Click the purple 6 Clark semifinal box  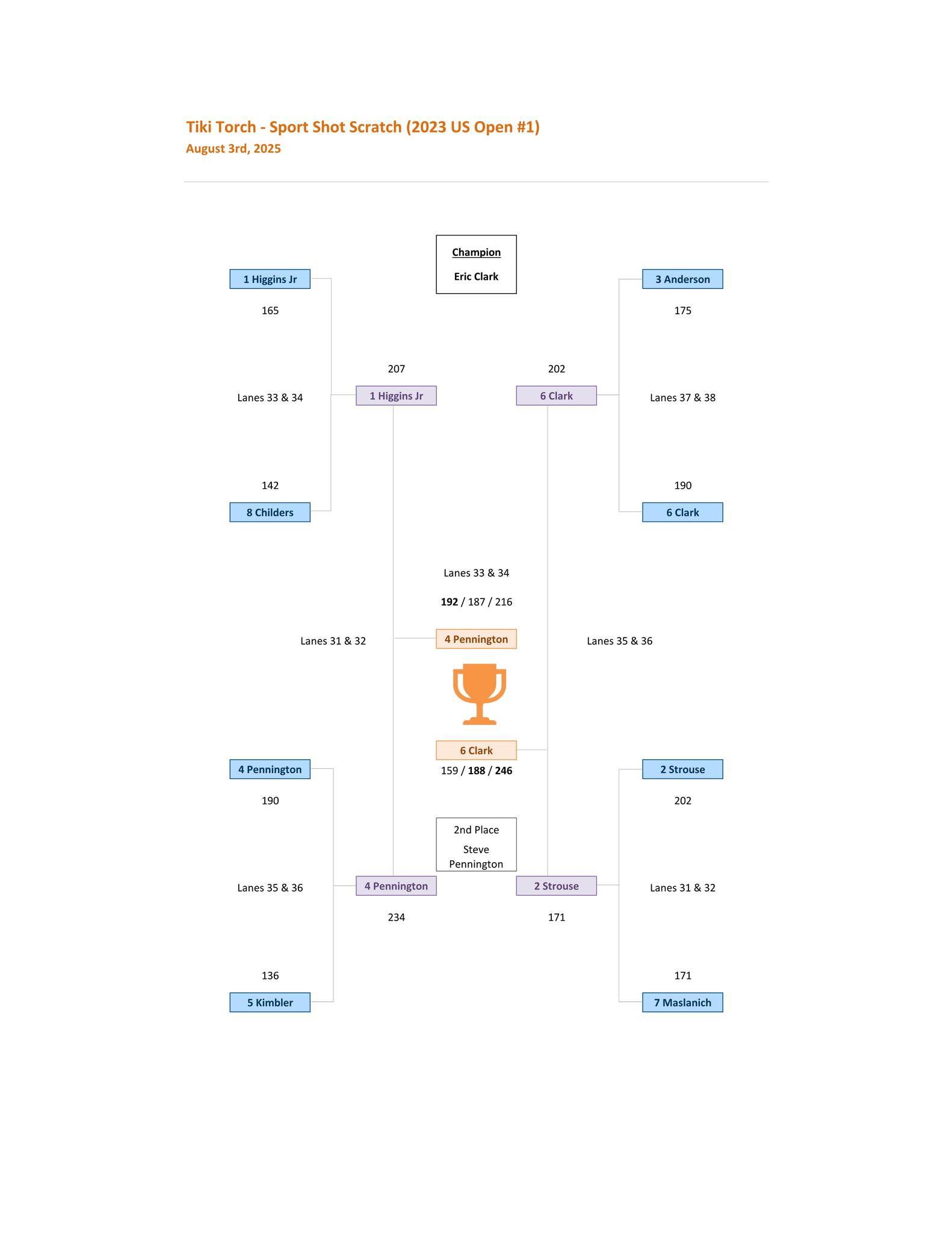tap(556, 396)
